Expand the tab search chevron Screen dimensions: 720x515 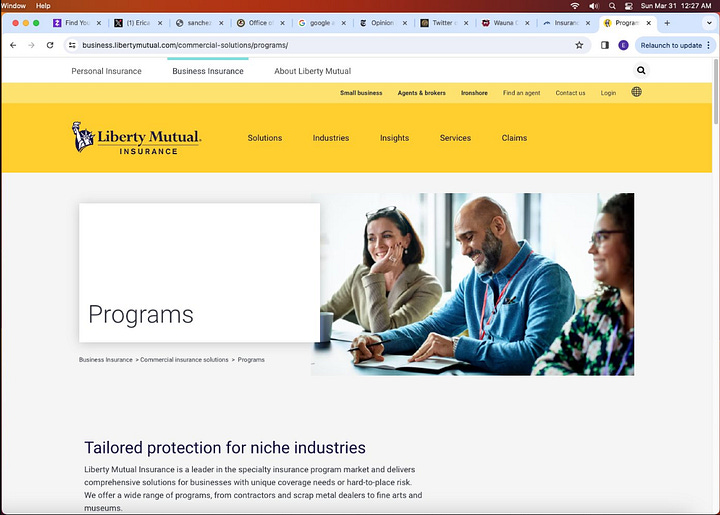tap(709, 23)
